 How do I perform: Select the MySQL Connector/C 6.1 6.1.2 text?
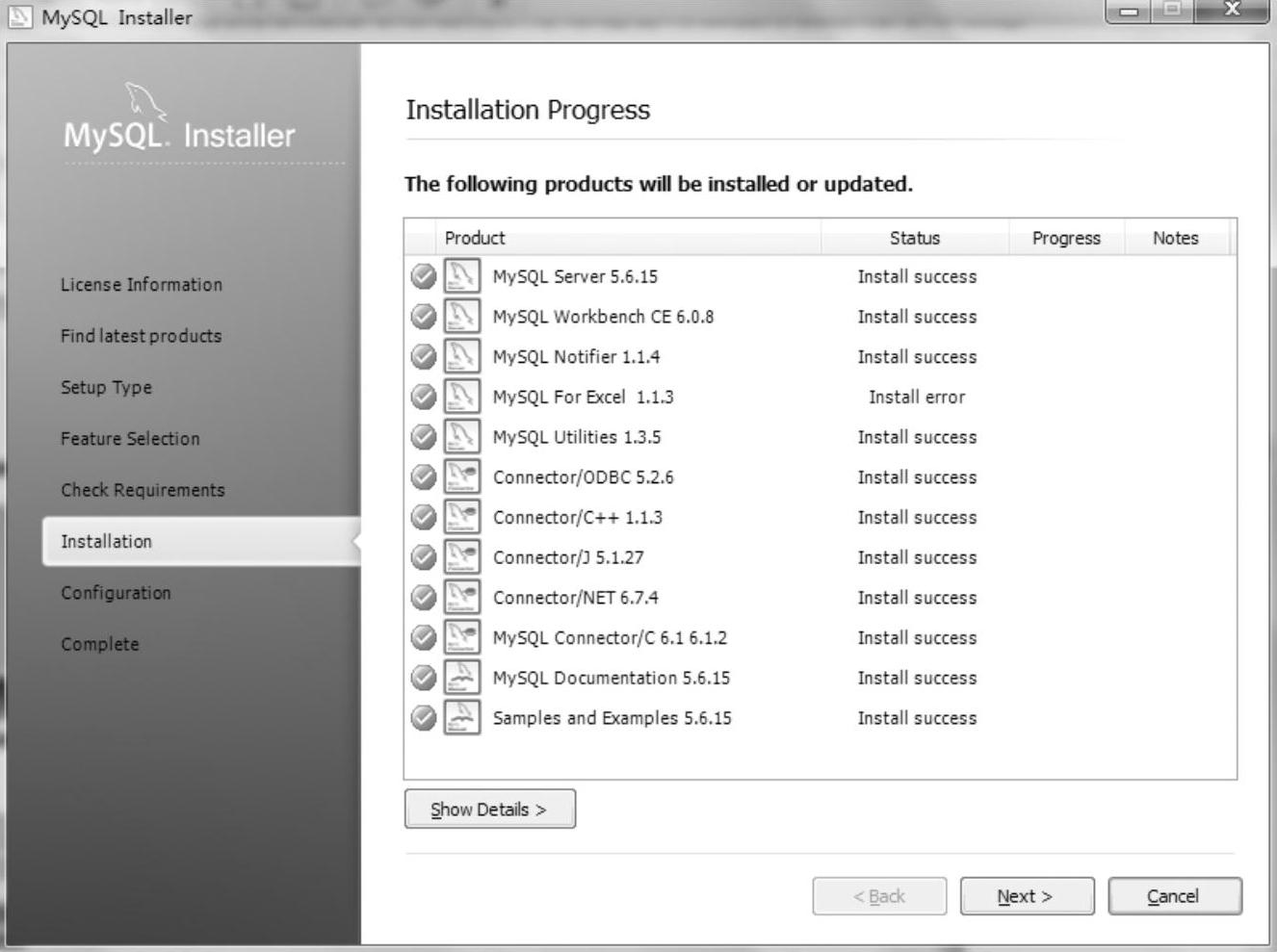[610, 638]
